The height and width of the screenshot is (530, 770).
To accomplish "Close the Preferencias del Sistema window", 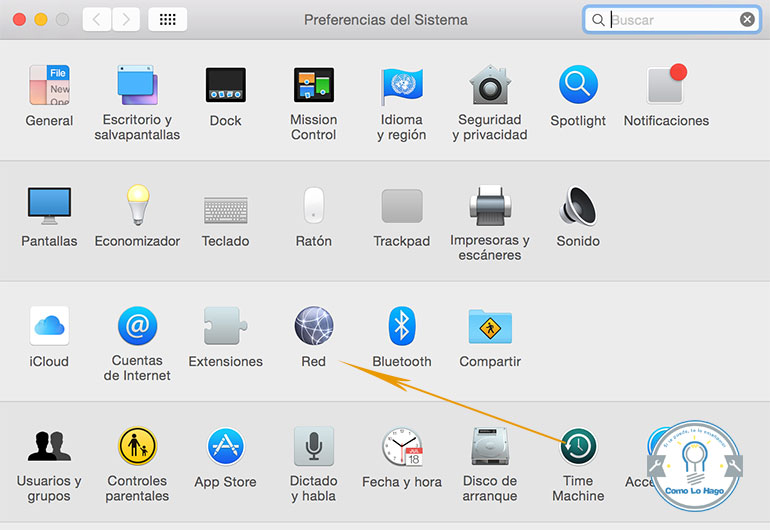I will (x=19, y=20).
